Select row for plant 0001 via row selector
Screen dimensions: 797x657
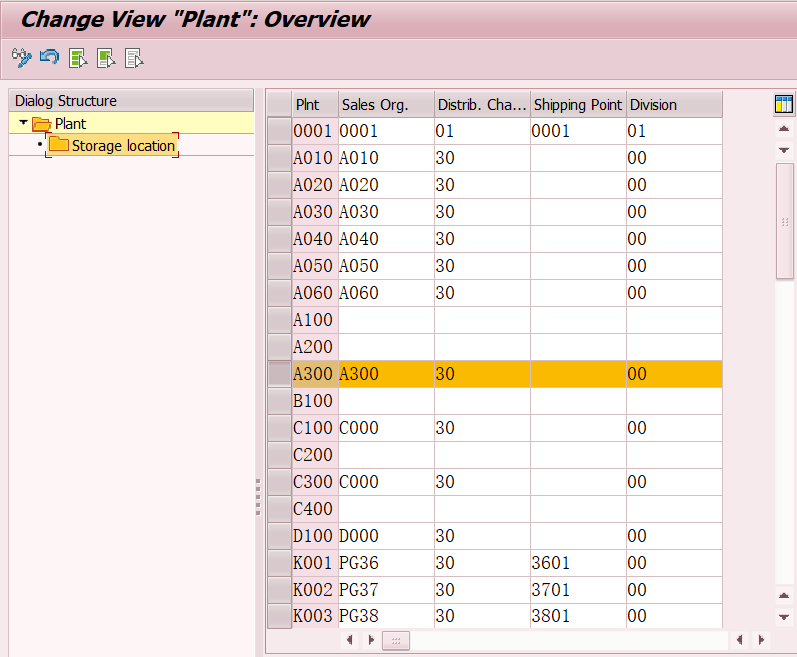[x=279, y=131]
